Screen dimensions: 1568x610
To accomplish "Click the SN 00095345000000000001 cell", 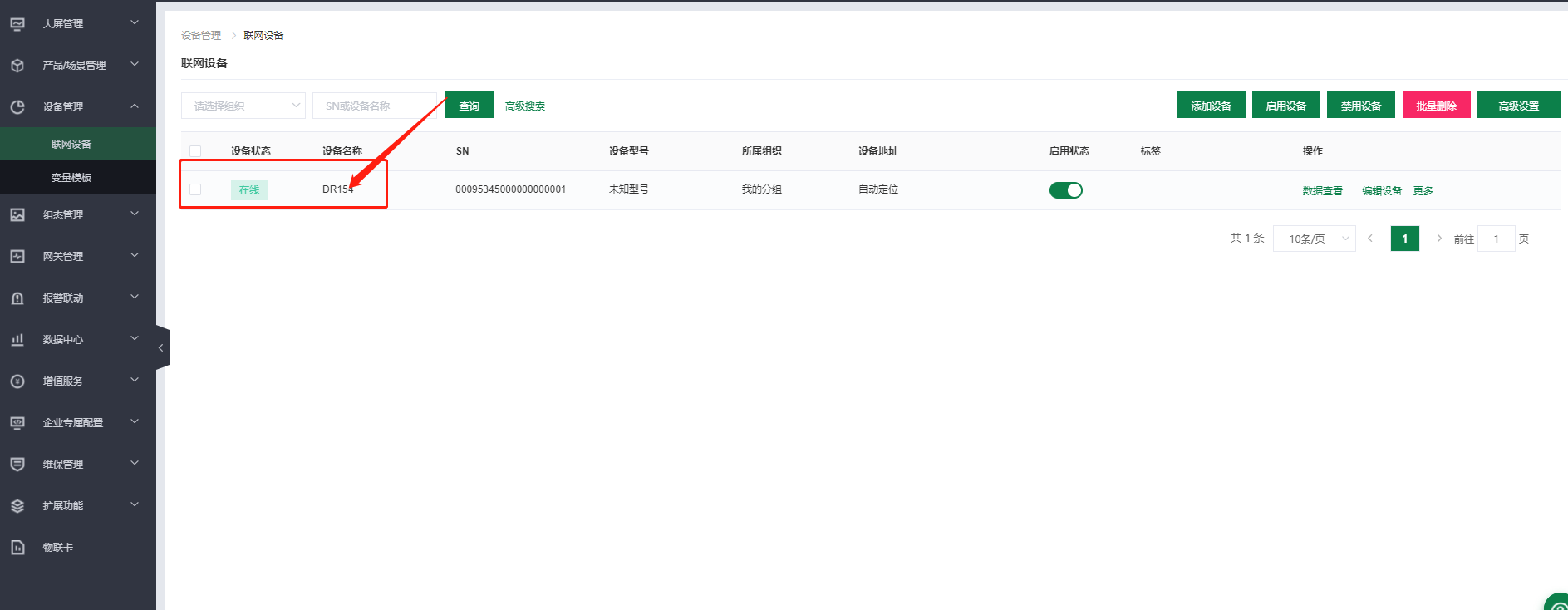I will point(510,189).
